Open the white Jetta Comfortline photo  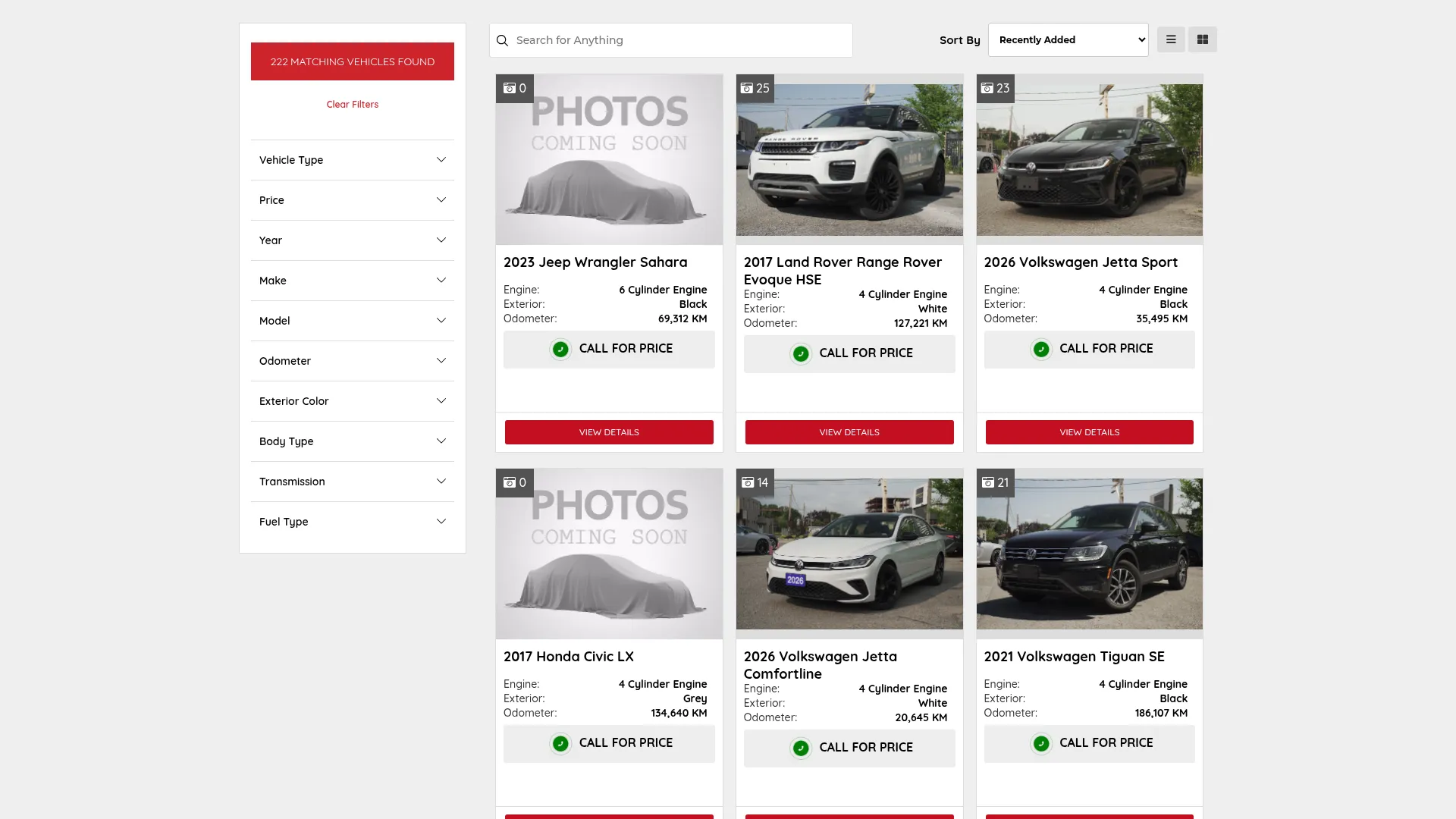(849, 554)
